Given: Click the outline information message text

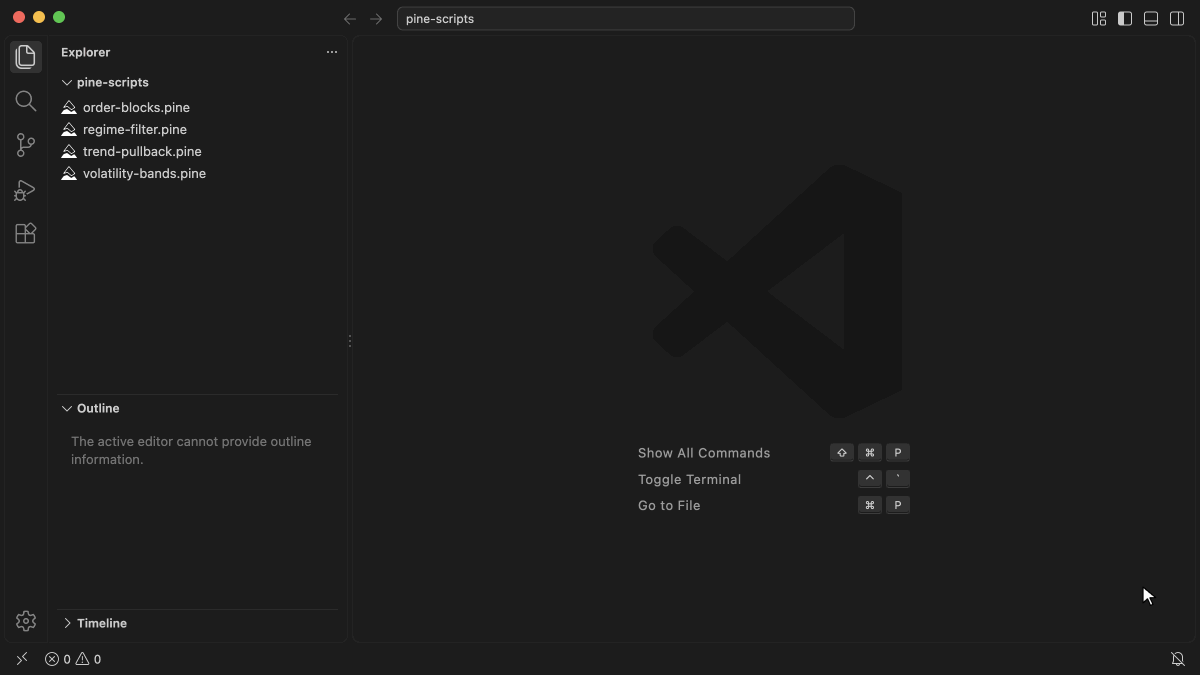Looking at the screenshot, I should pyautogui.click(x=191, y=450).
